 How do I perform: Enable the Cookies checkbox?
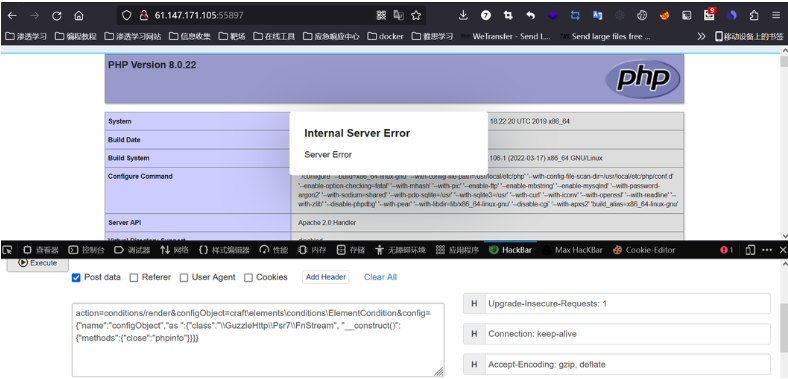248,277
